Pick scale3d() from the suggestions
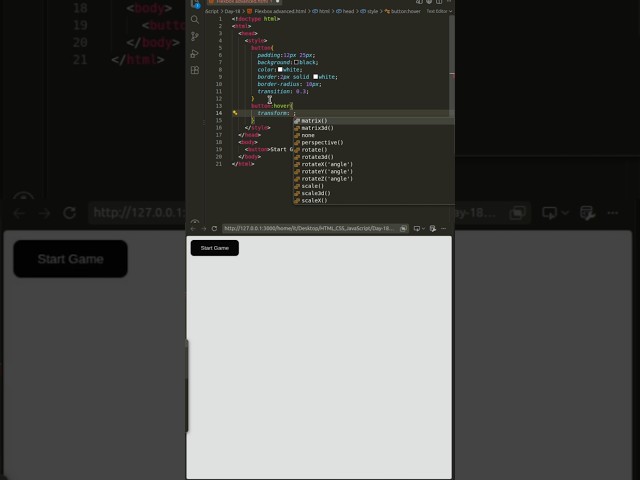Viewport: 640px width, 480px height. tap(374, 193)
